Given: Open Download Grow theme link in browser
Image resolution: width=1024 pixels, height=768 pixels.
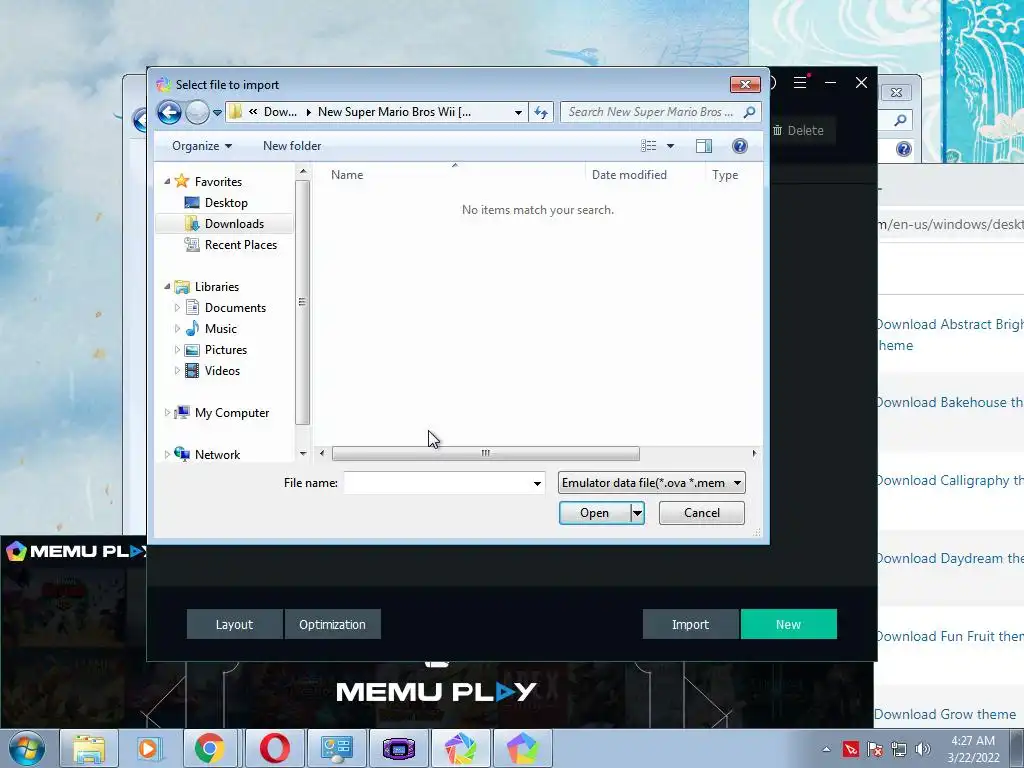Looking at the screenshot, I should click(945, 714).
